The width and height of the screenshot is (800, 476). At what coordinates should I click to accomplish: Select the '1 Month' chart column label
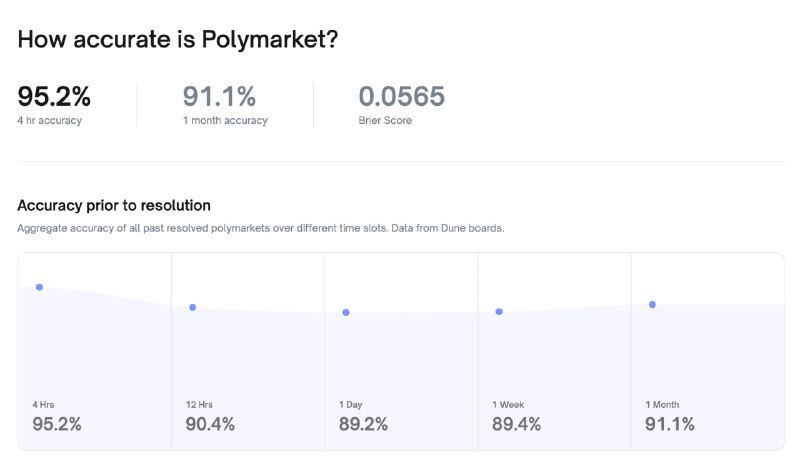(x=662, y=404)
